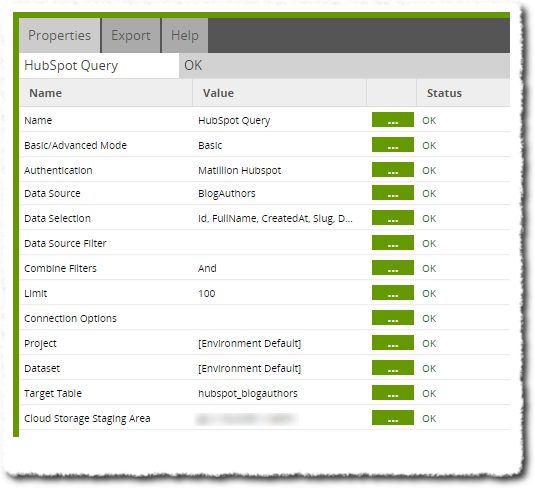
Task: Click the Data Selection value 'Id, FullName, CreatedAt...'
Action: pos(275,218)
